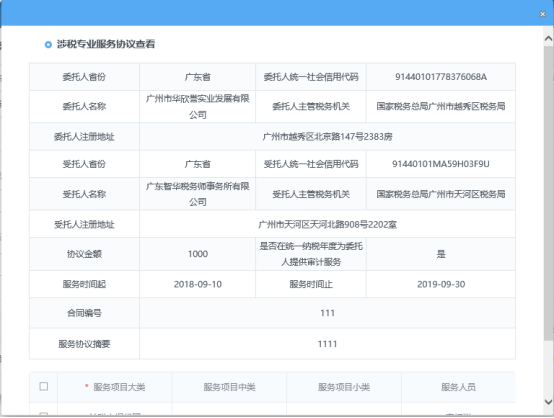Click the agreement amount value 1000

pos(198,254)
